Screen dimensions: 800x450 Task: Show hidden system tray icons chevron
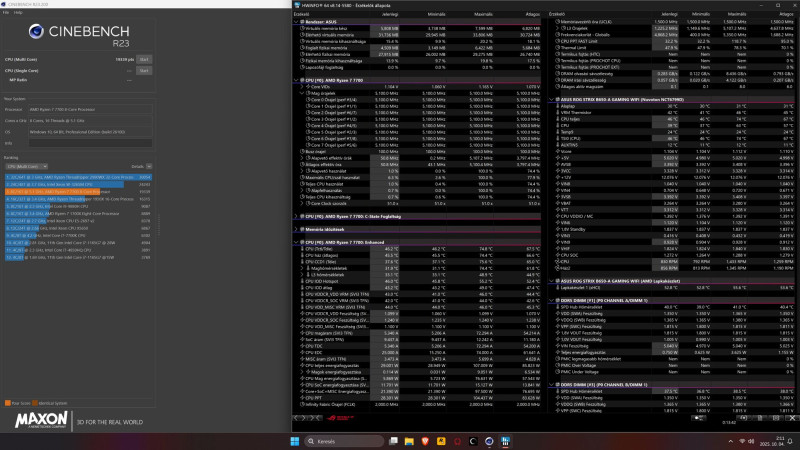[x=731, y=441]
